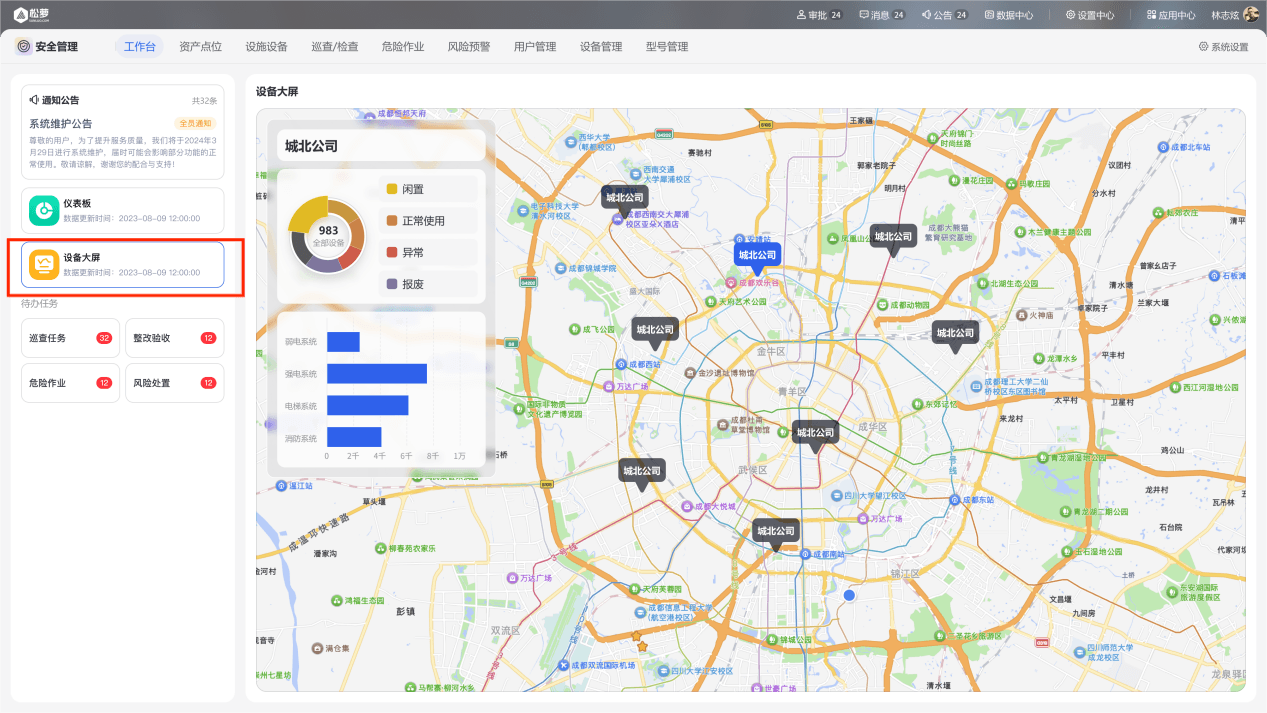Image resolution: width=1267 pixels, height=713 pixels.
Task: Click the blue location dot on map
Action: 849,595
